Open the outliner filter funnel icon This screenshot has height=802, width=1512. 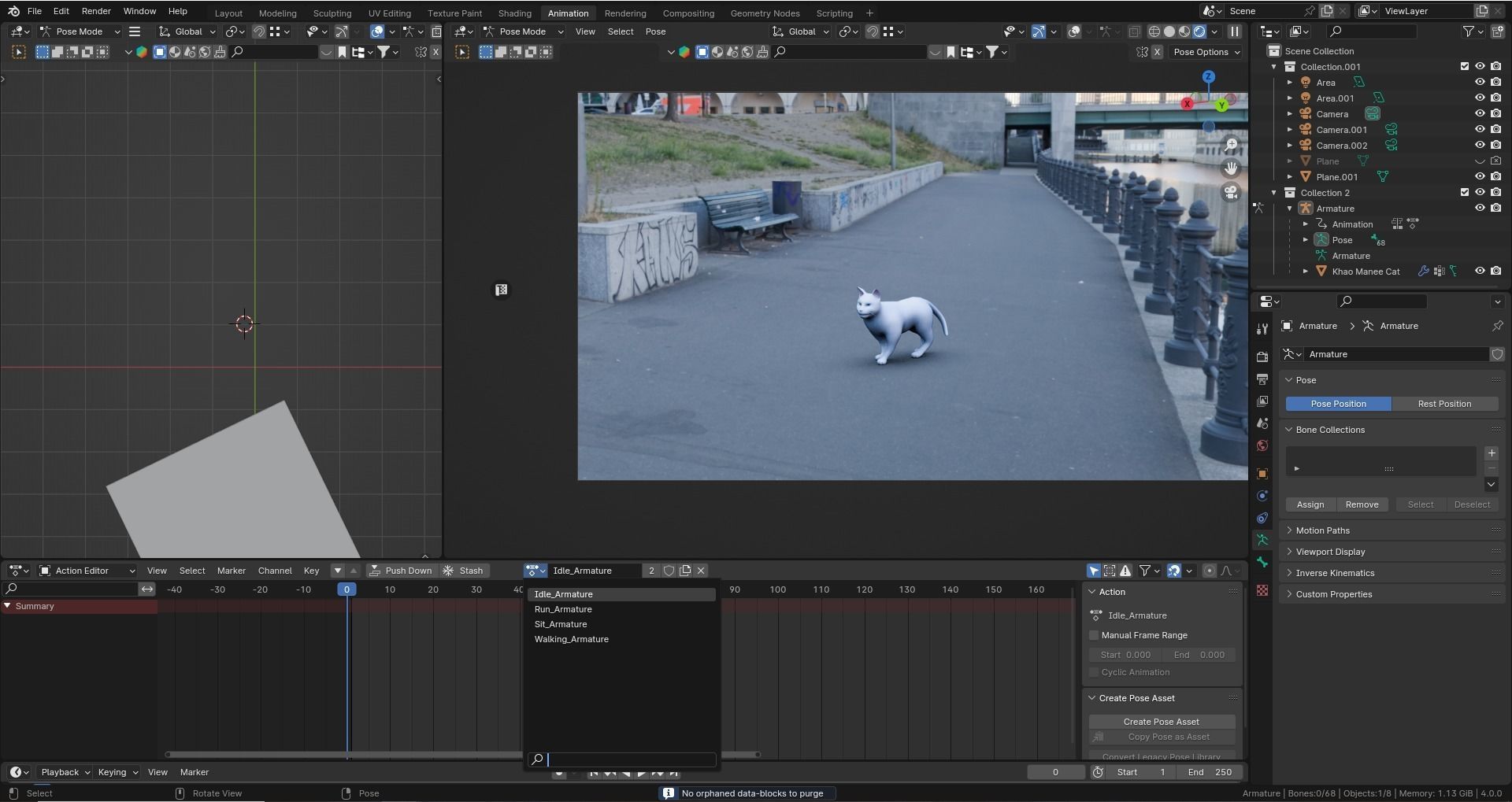[1468, 31]
